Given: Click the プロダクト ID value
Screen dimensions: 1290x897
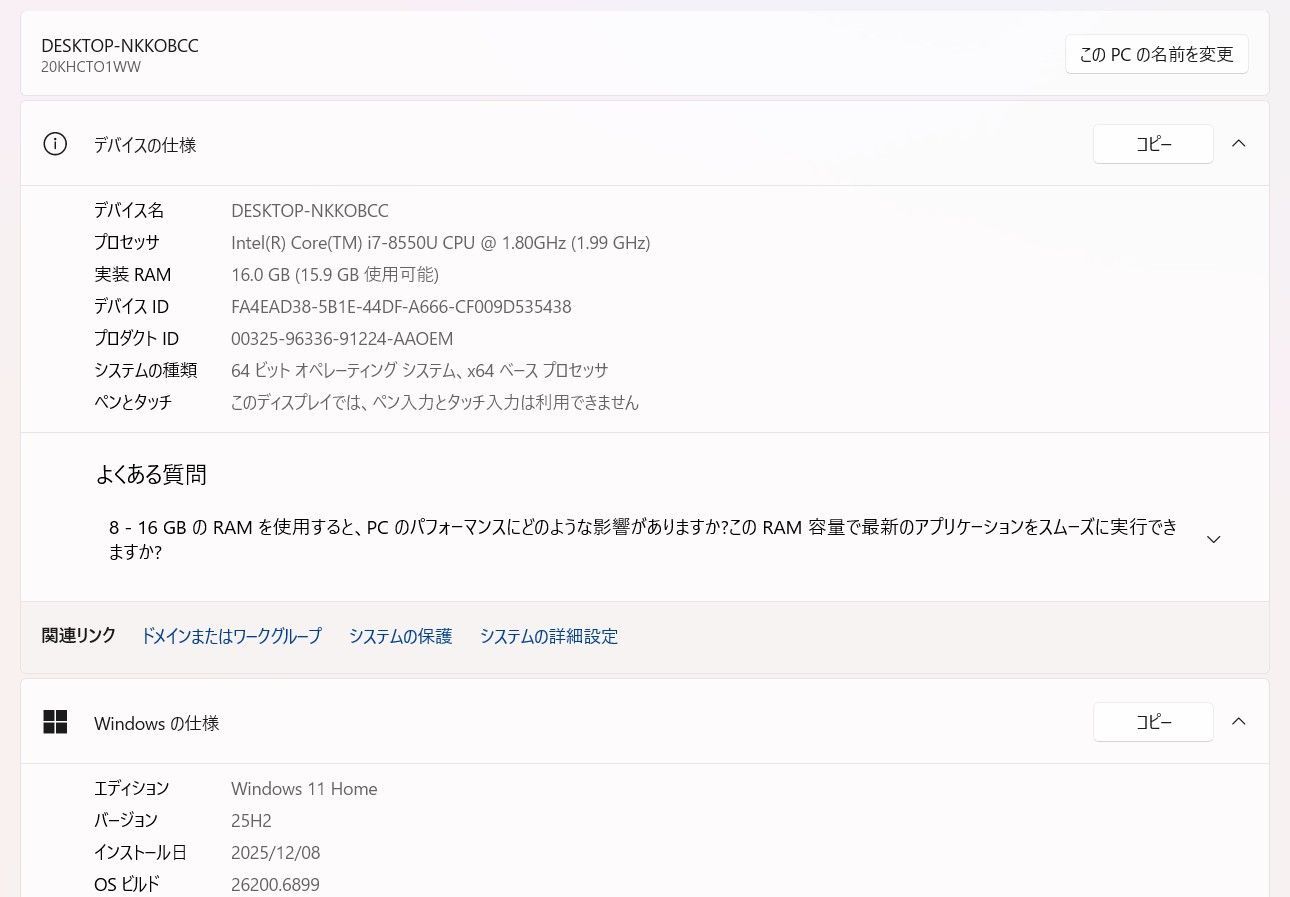Looking at the screenshot, I should click(x=341, y=338).
